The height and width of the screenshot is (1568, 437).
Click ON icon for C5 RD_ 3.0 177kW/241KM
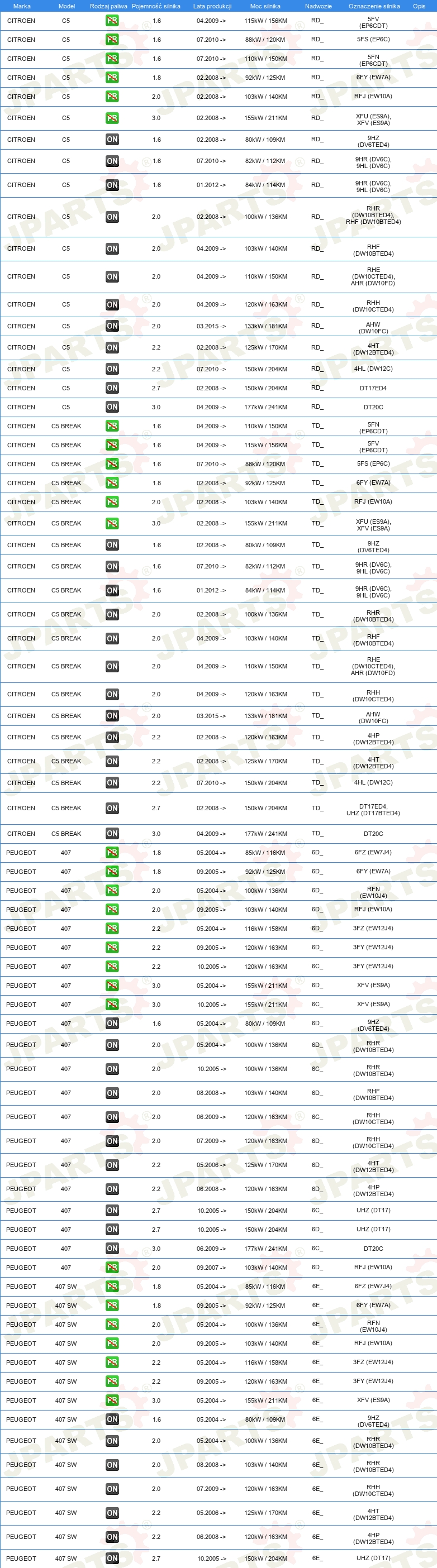(112, 407)
